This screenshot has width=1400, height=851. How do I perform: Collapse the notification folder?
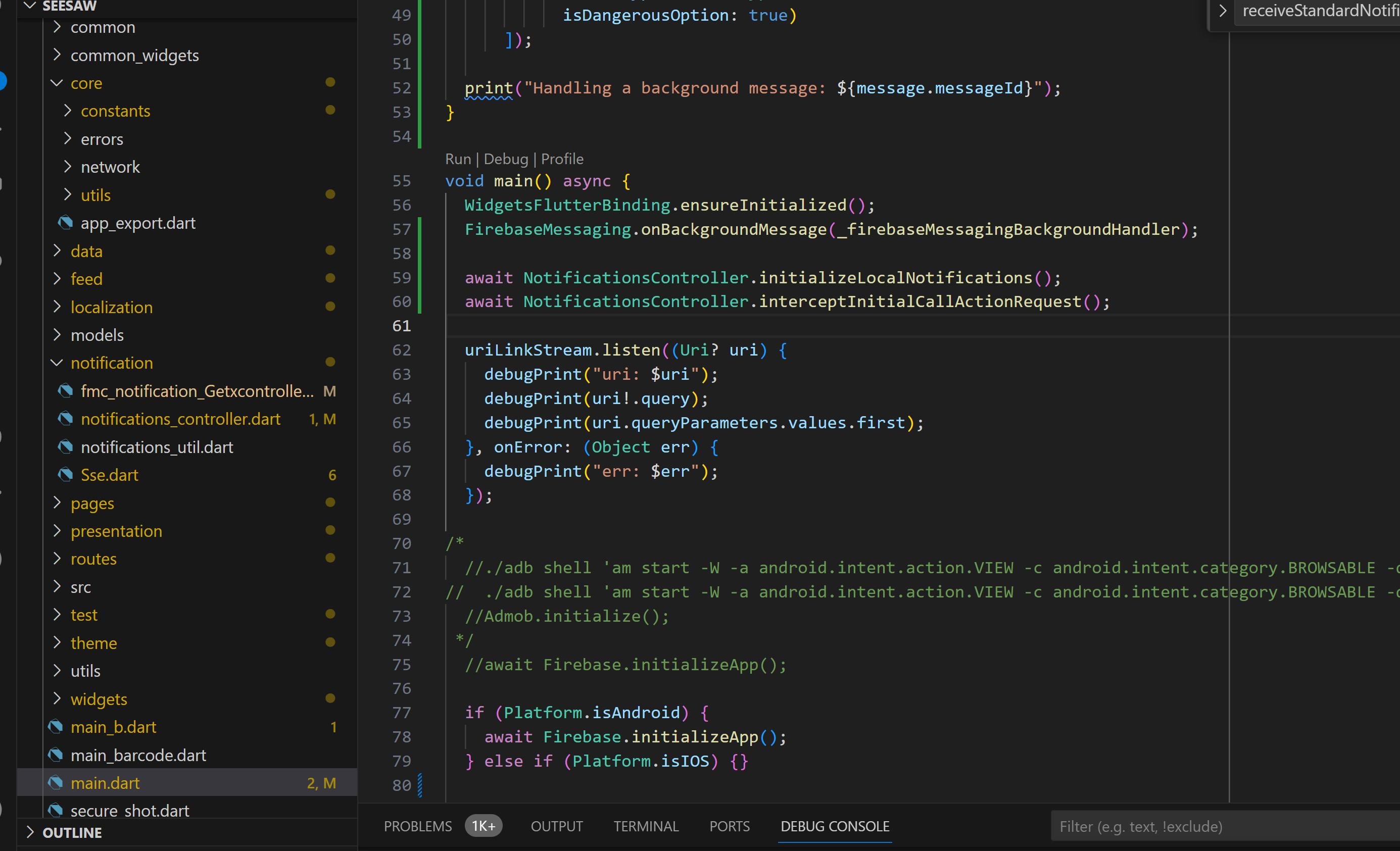pyautogui.click(x=57, y=363)
